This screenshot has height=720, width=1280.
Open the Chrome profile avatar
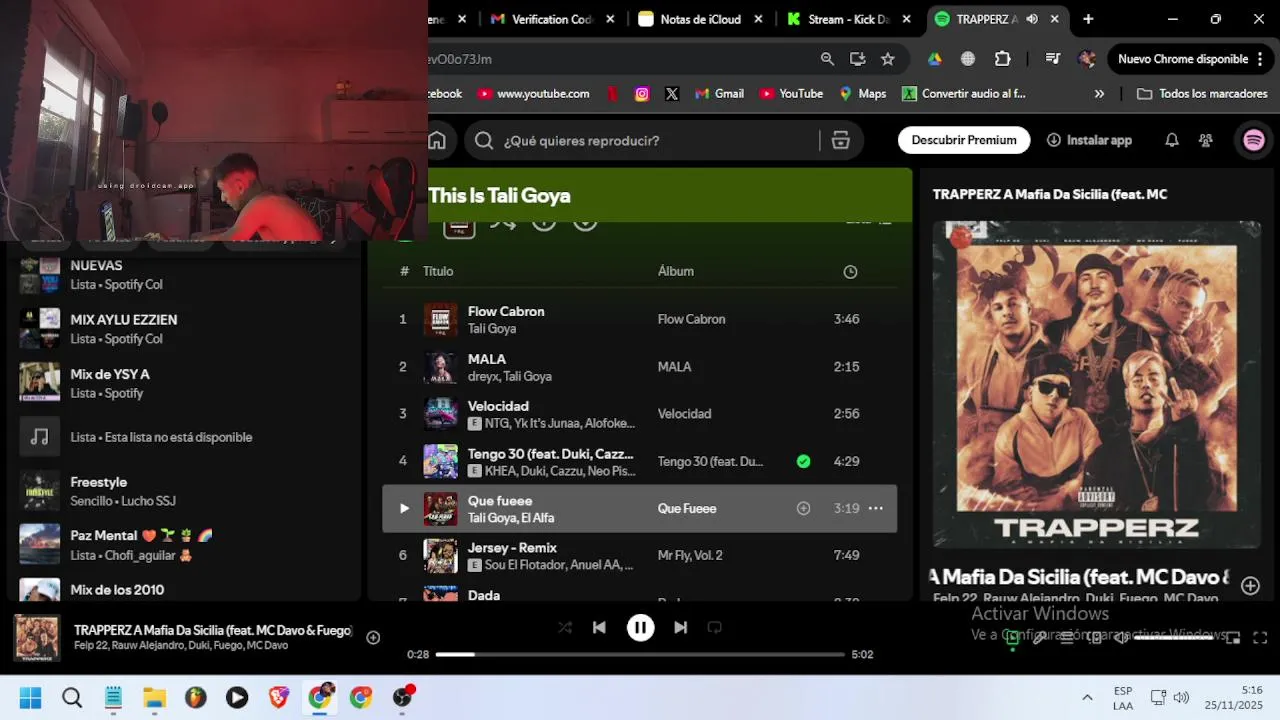coord(1087,59)
